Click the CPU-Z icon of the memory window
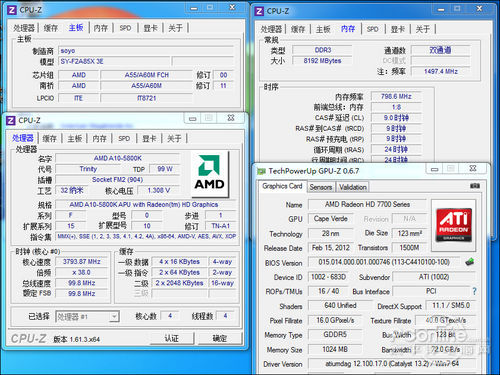Screen dimensions: 500x375 (259, 11)
